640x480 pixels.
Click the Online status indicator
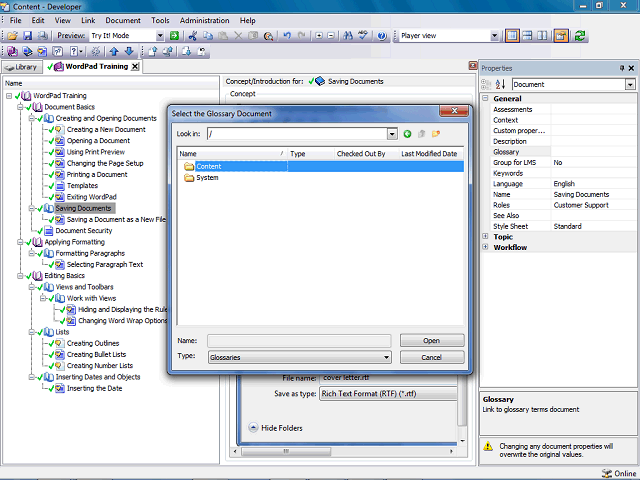pyautogui.click(x=619, y=473)
